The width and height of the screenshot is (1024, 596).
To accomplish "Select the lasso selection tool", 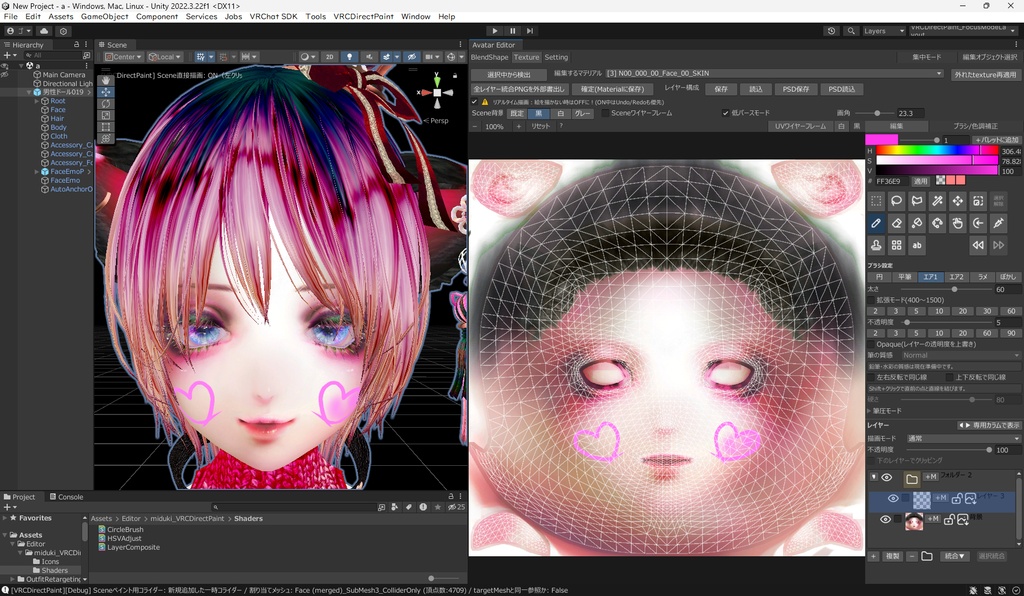I will coord(896,201).
